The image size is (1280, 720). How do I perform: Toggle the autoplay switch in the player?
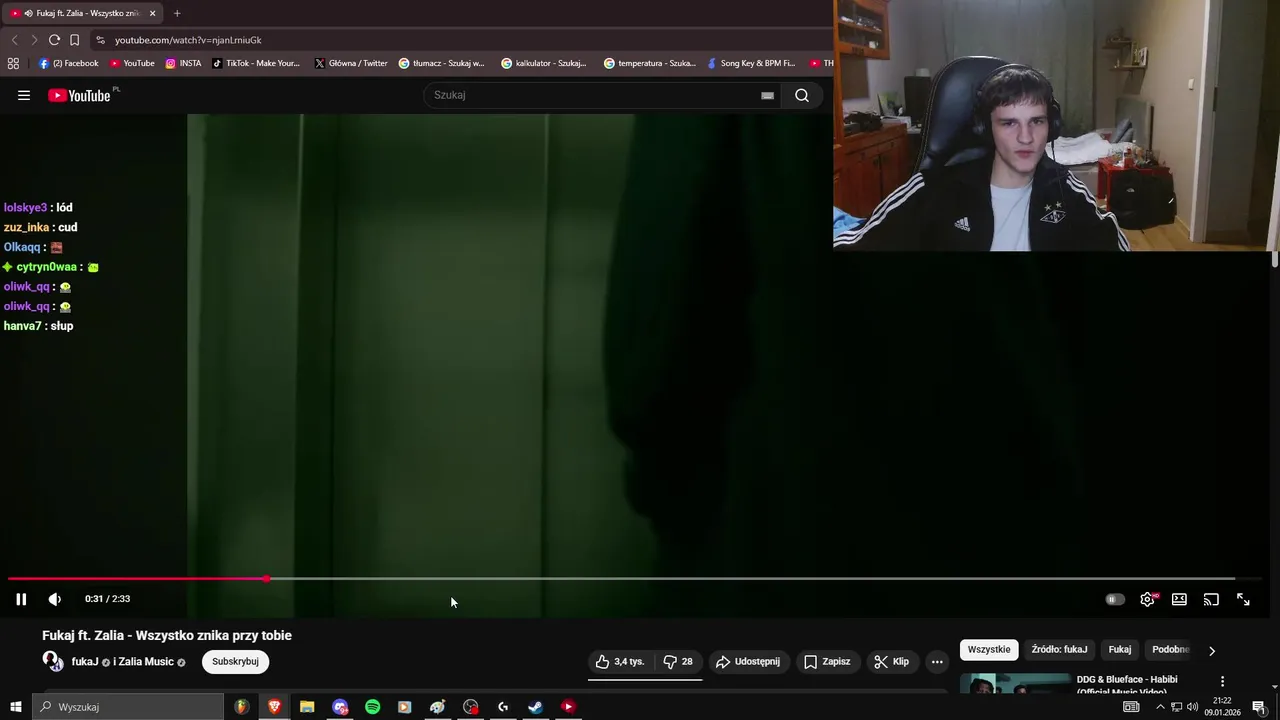(1115, 599)
